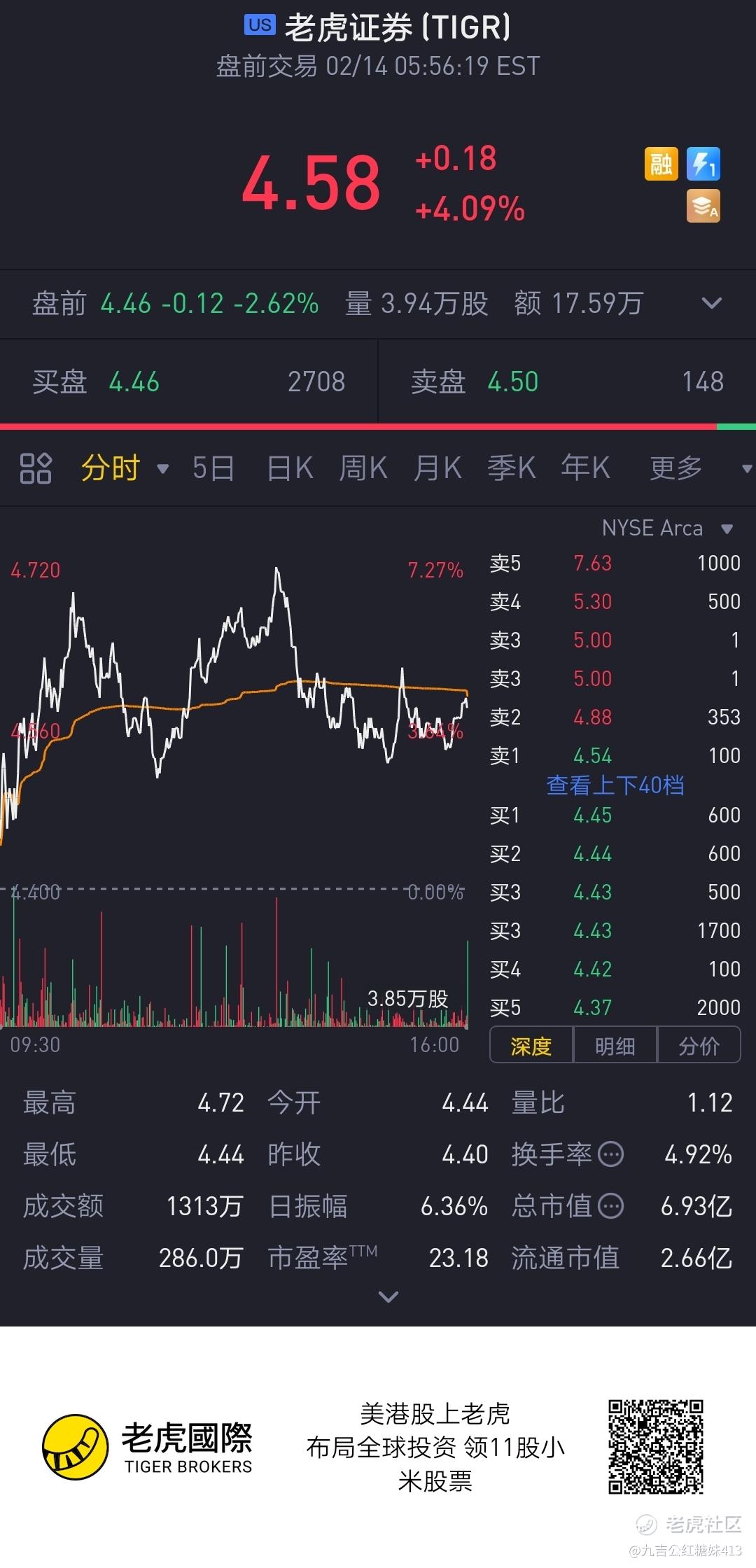The image size is (756, 1568).
Task: Tap the 买5 4.37 bid row
Action: click(x=615, y=1008)
